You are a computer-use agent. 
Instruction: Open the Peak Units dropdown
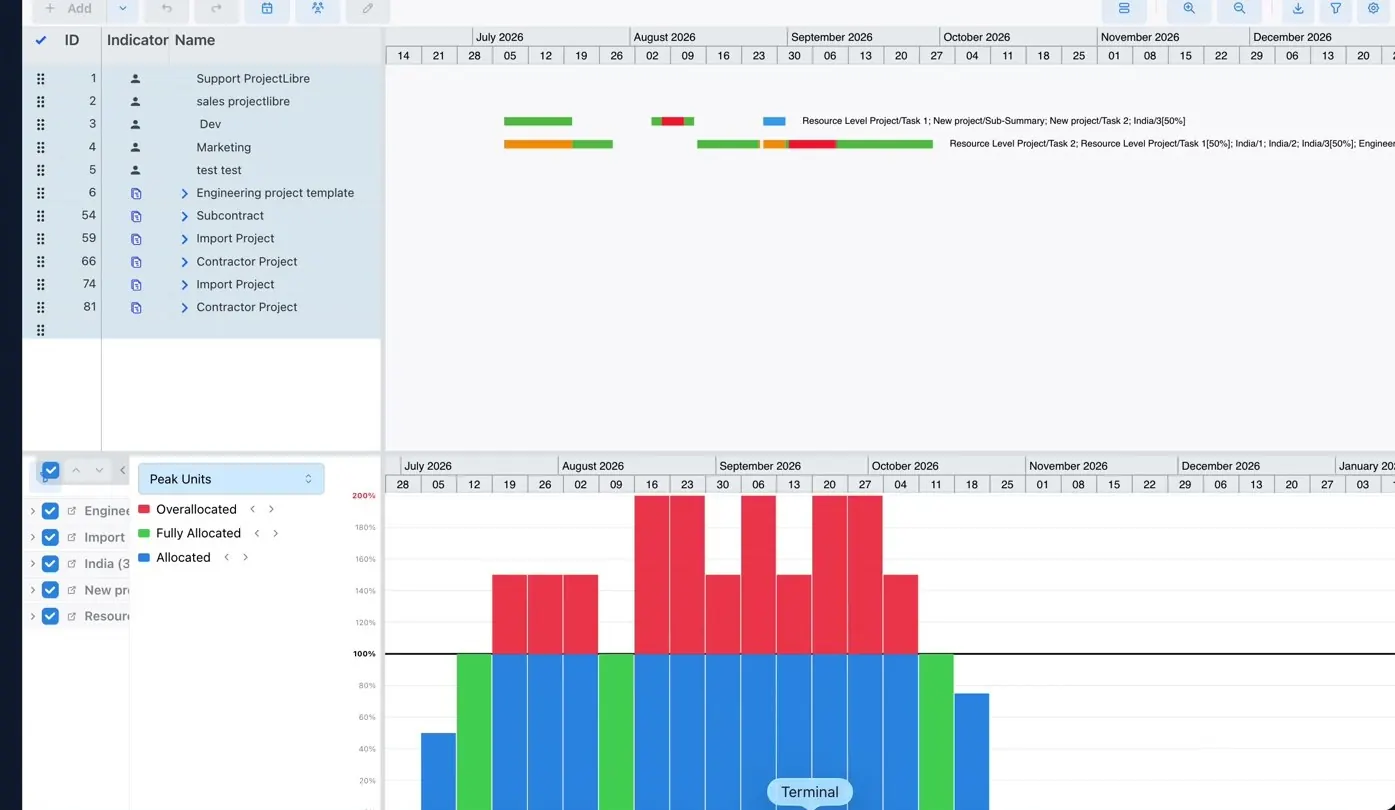tap(231, 479)
